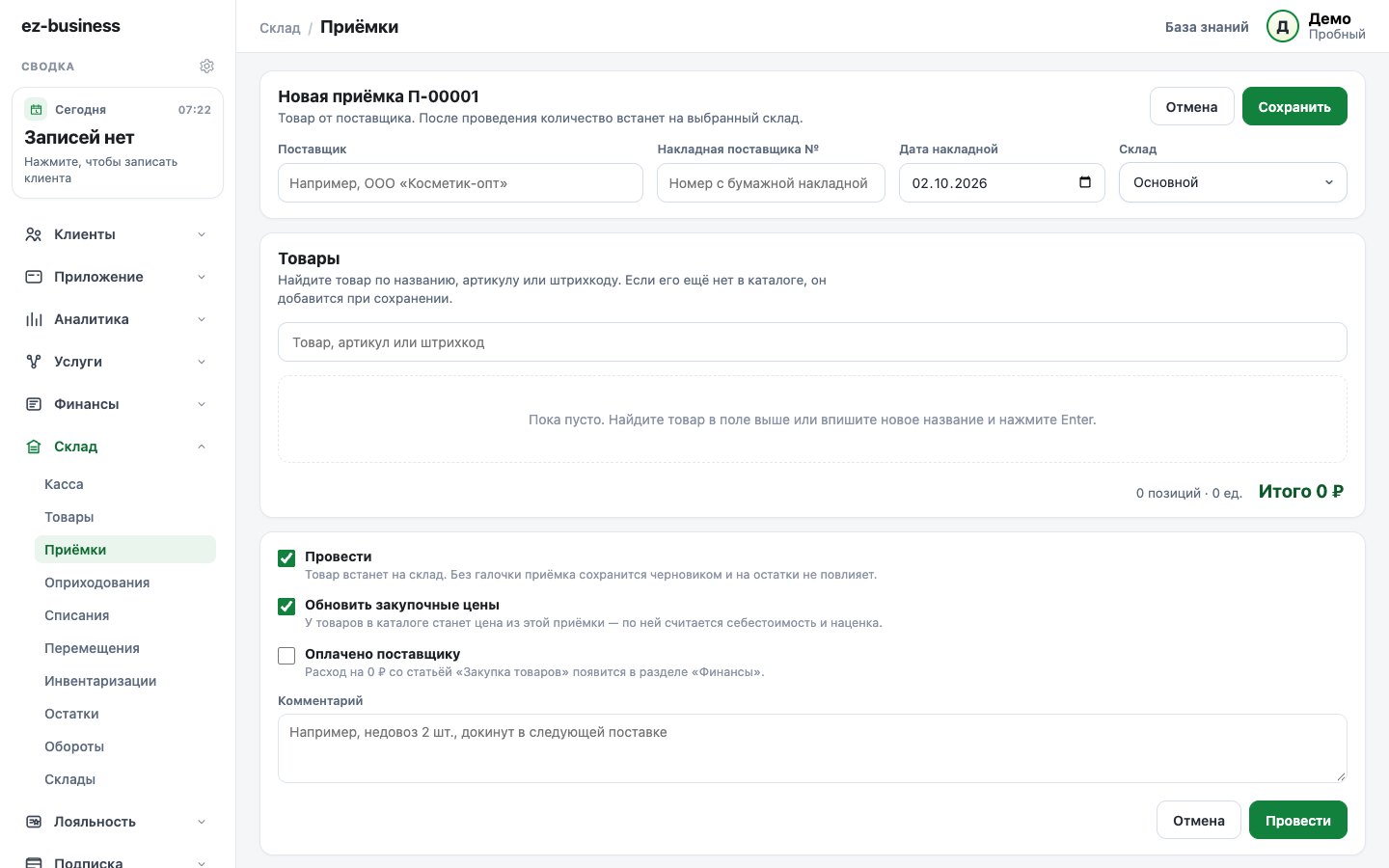Click the product search field

click(812, 342)
